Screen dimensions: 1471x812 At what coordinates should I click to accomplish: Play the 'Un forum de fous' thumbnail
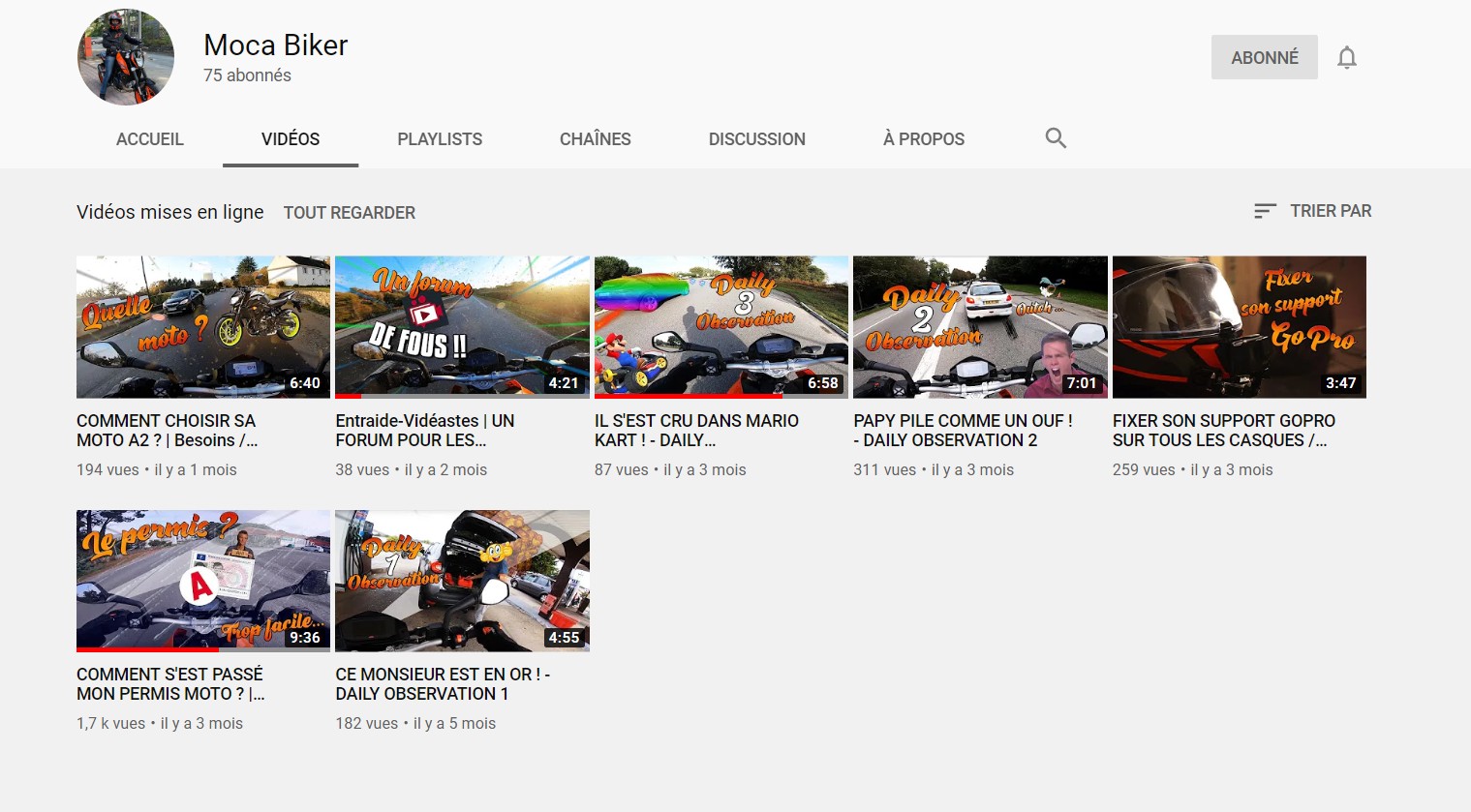[462, 327]
